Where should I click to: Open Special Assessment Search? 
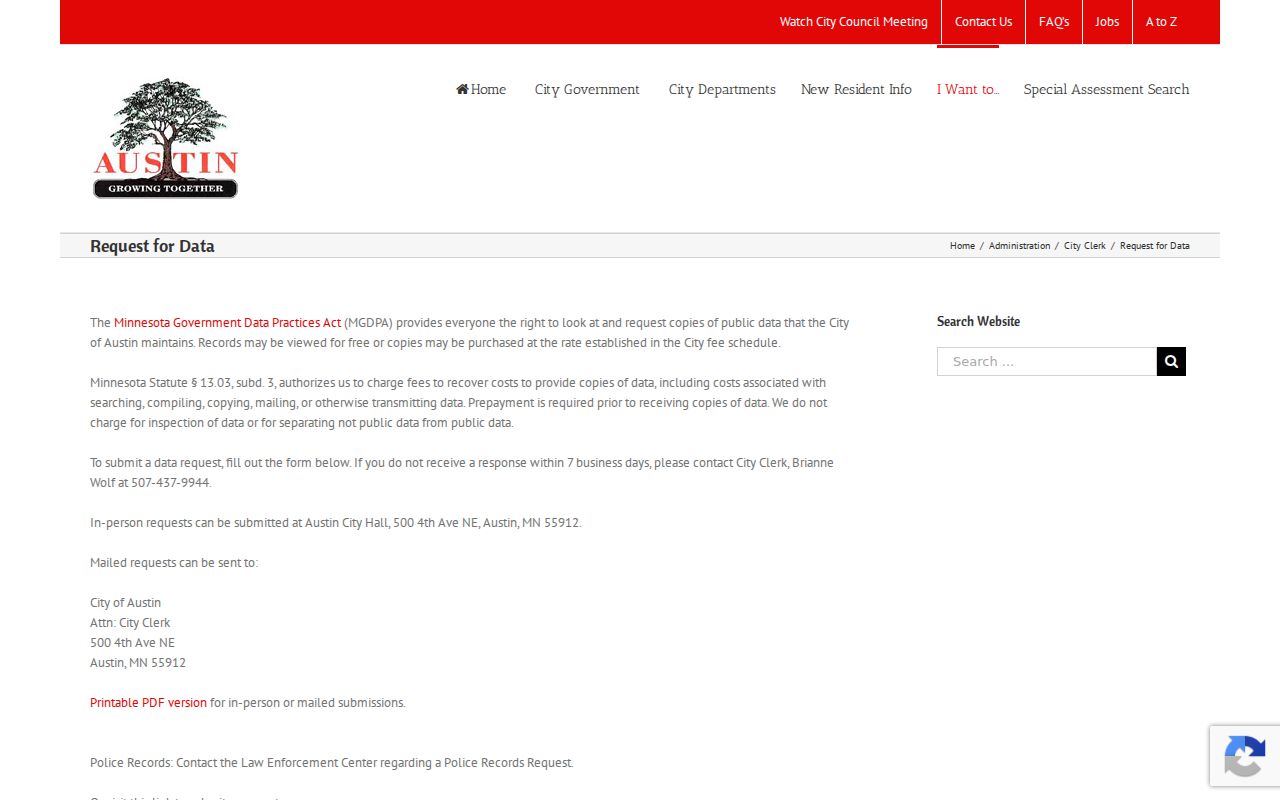[x=1106, y=89]
